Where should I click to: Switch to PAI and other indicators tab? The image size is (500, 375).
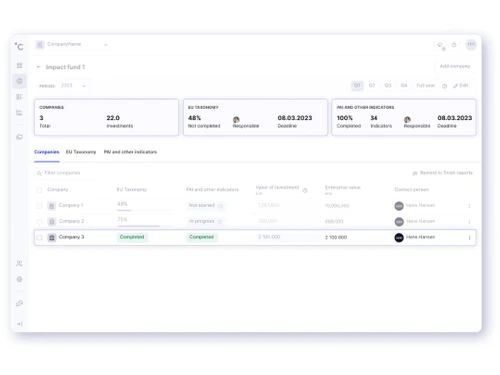click(130, 152)
